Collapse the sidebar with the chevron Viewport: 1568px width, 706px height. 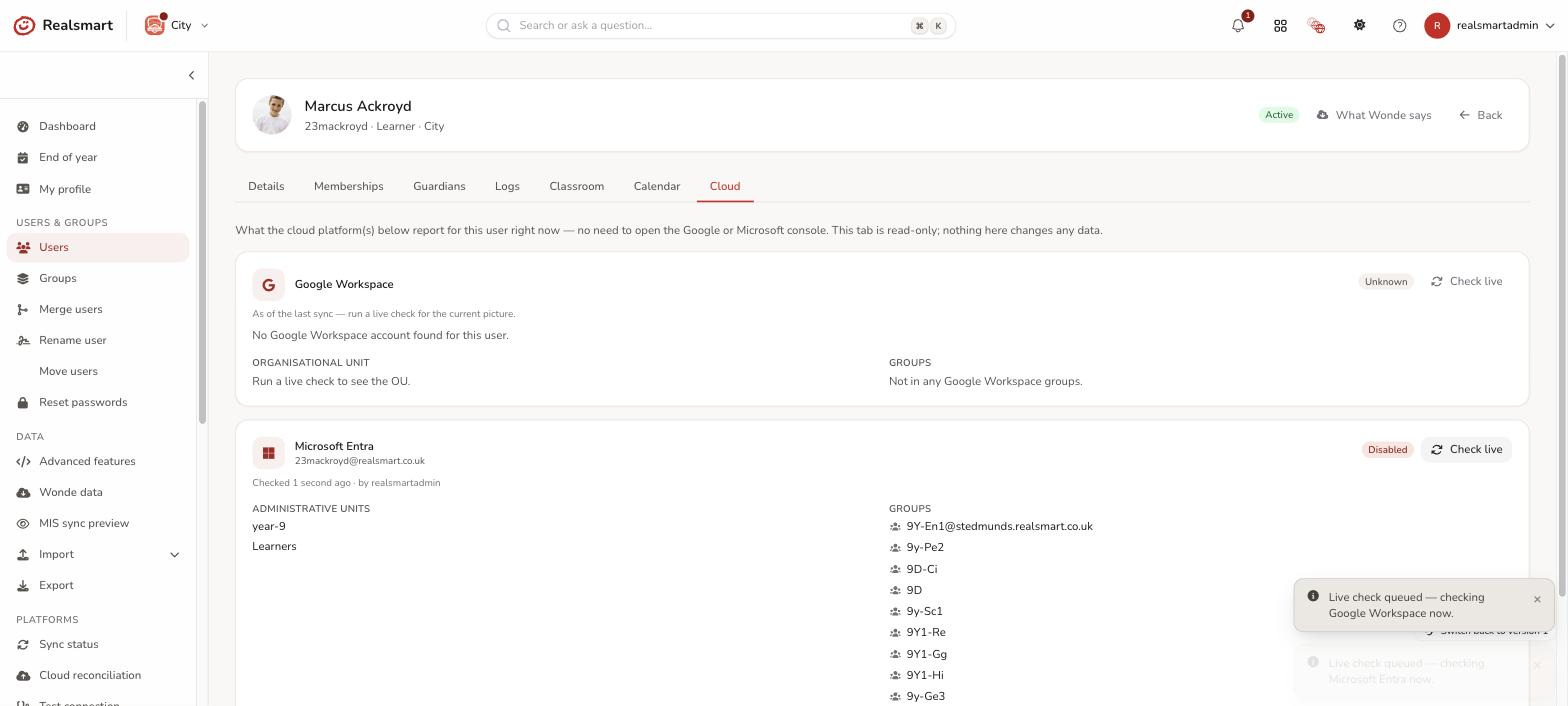pyautogui.click(x=191, y=75)
